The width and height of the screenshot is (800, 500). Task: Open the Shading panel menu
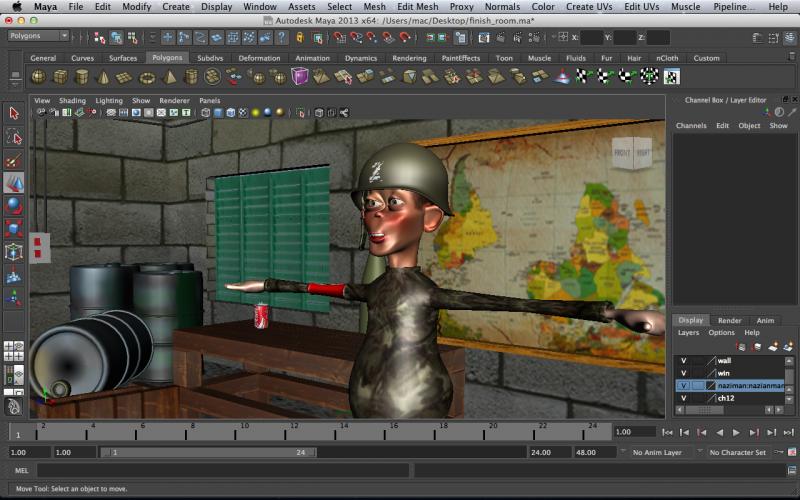pos(72,101)
